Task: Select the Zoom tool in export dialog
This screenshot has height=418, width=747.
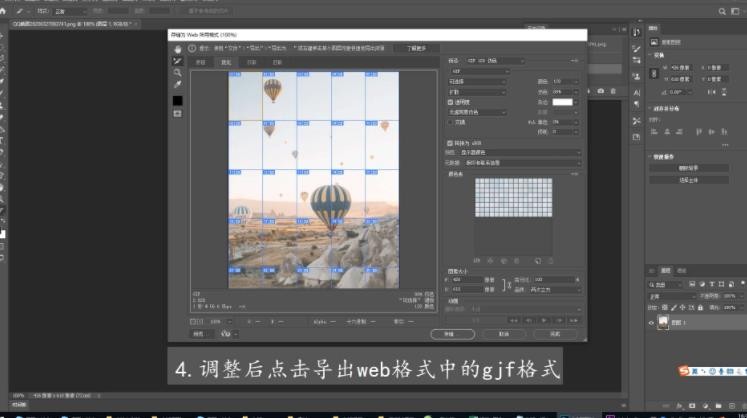Action: pyautogui.click(x=178, y=72)
